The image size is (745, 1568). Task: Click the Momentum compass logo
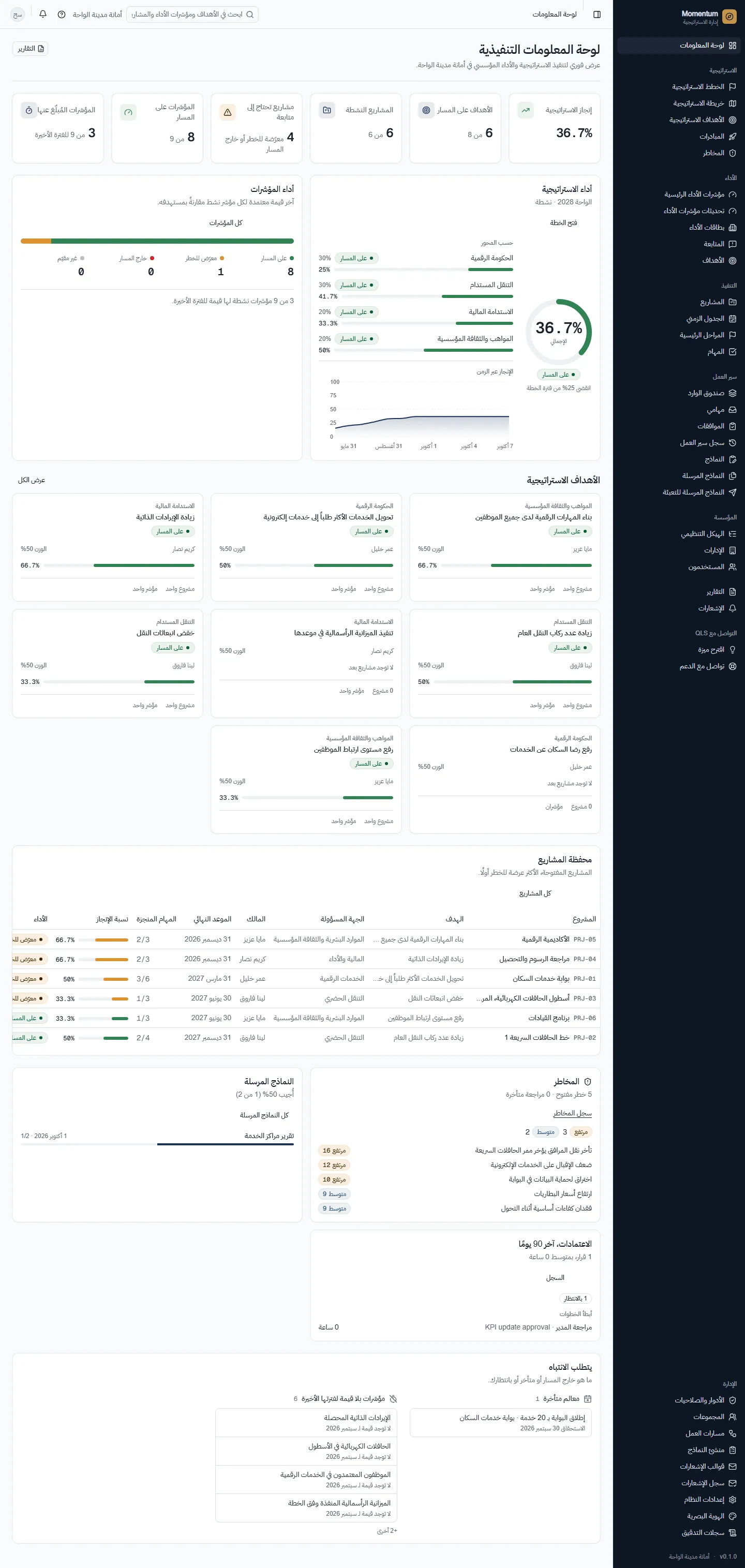(729, 17)
